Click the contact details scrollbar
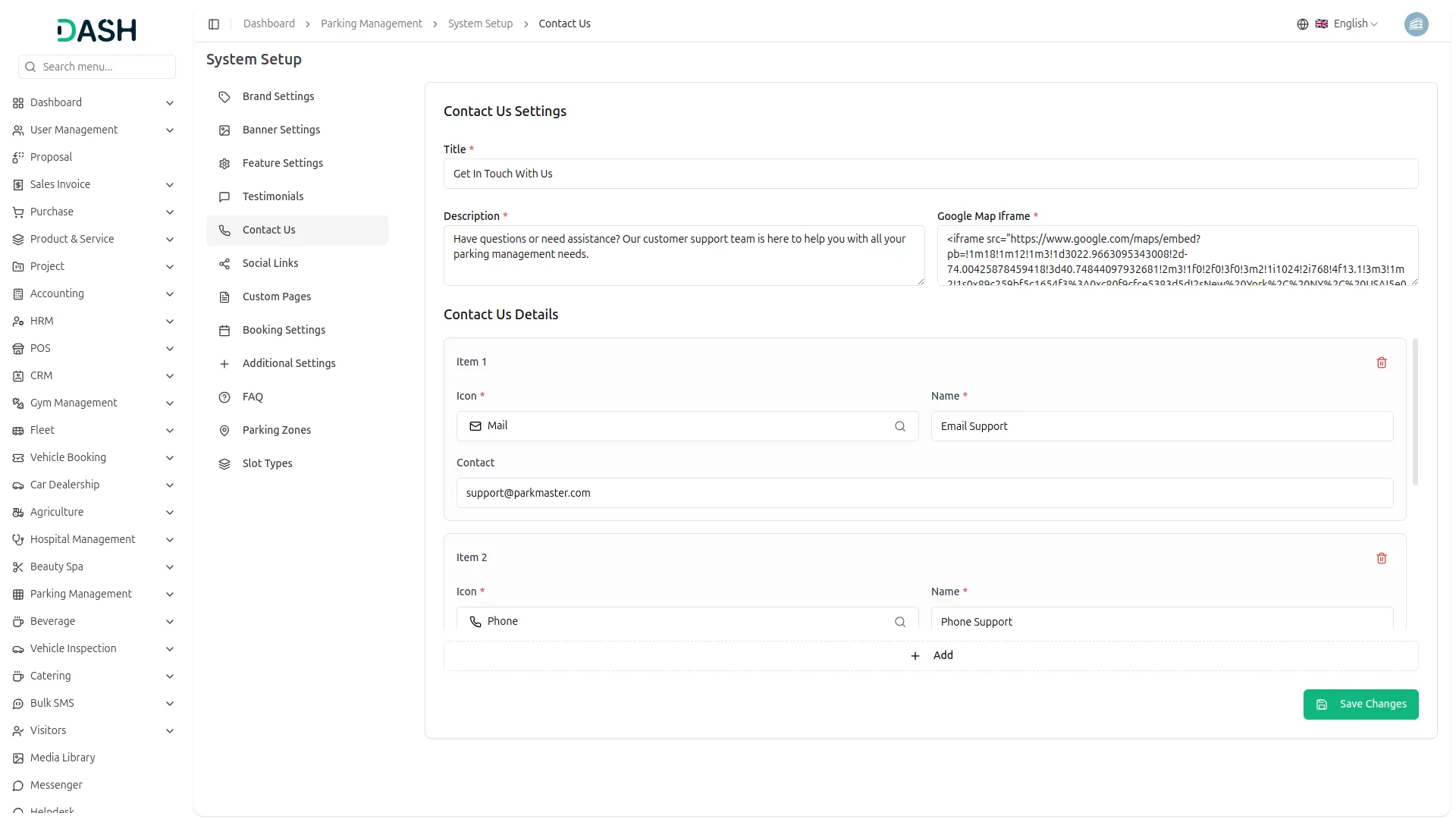 tap(1415, 413)
